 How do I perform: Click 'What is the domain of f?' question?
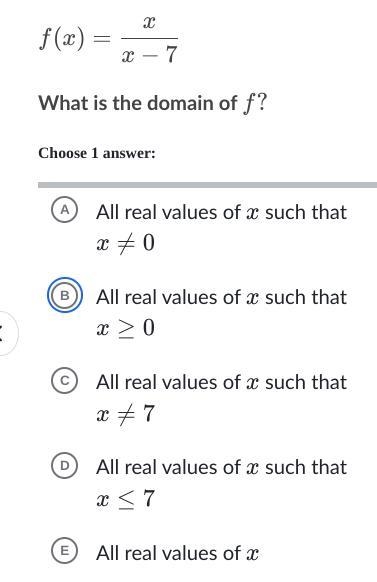pyautogui.click(x=153, y=103)
